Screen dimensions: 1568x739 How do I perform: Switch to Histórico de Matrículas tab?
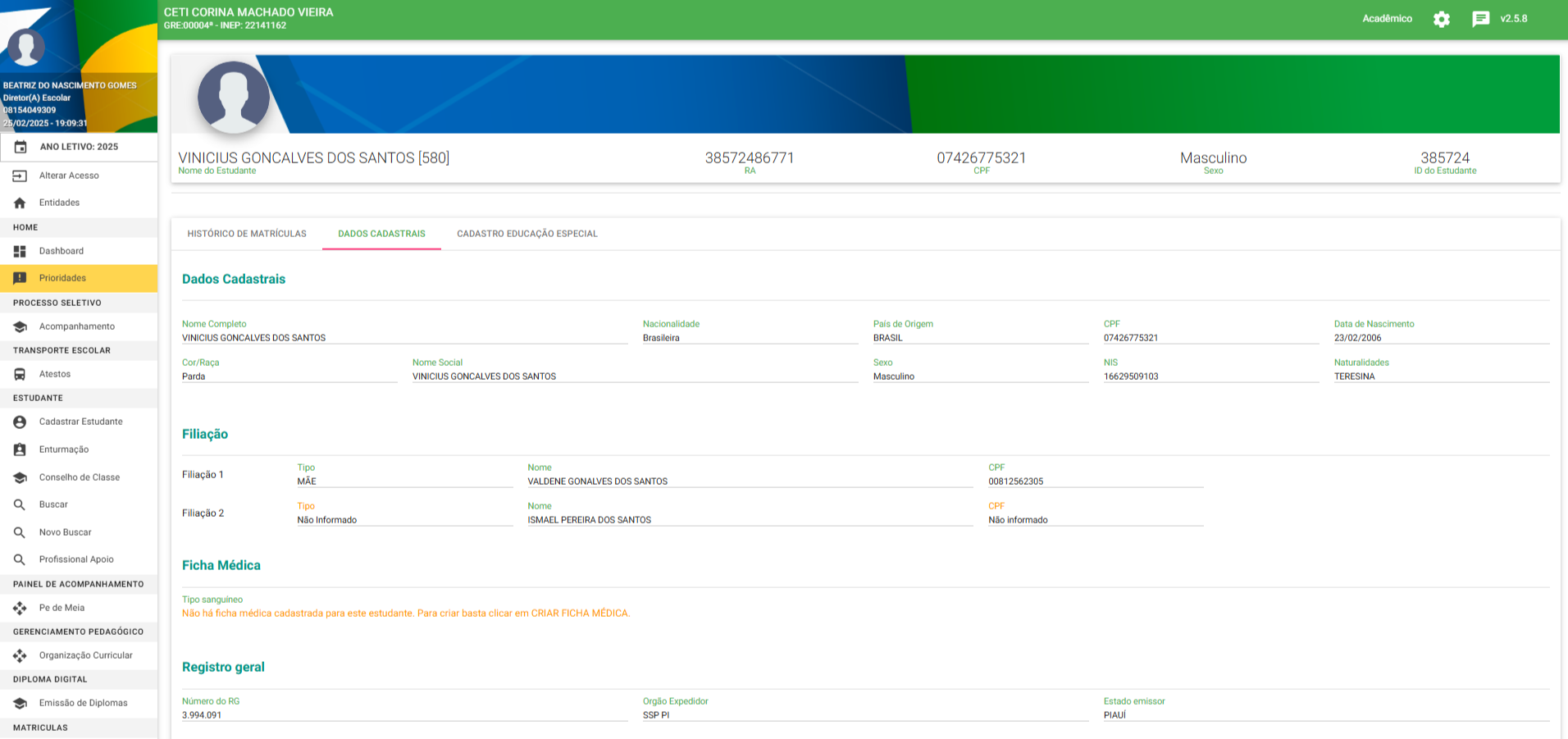[x=247, y=234]
